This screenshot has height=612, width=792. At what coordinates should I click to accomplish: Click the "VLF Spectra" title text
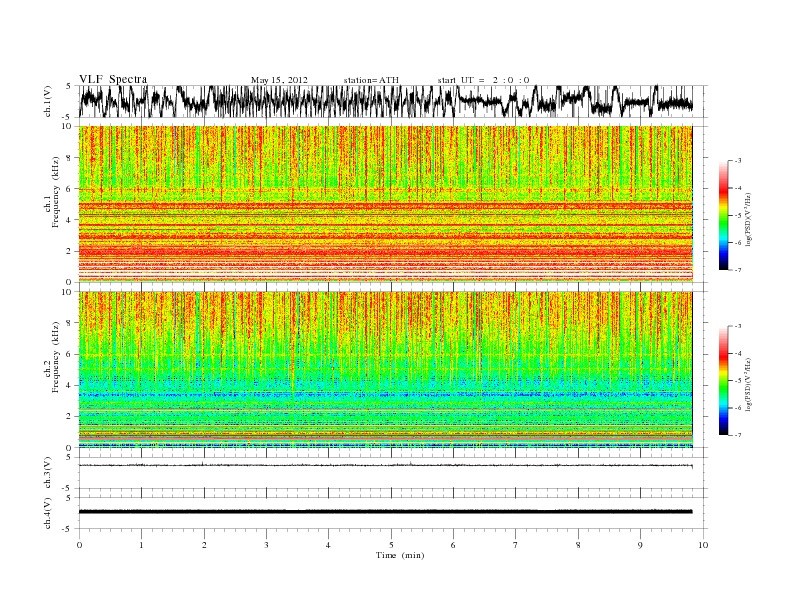click(x=113, y=79)
